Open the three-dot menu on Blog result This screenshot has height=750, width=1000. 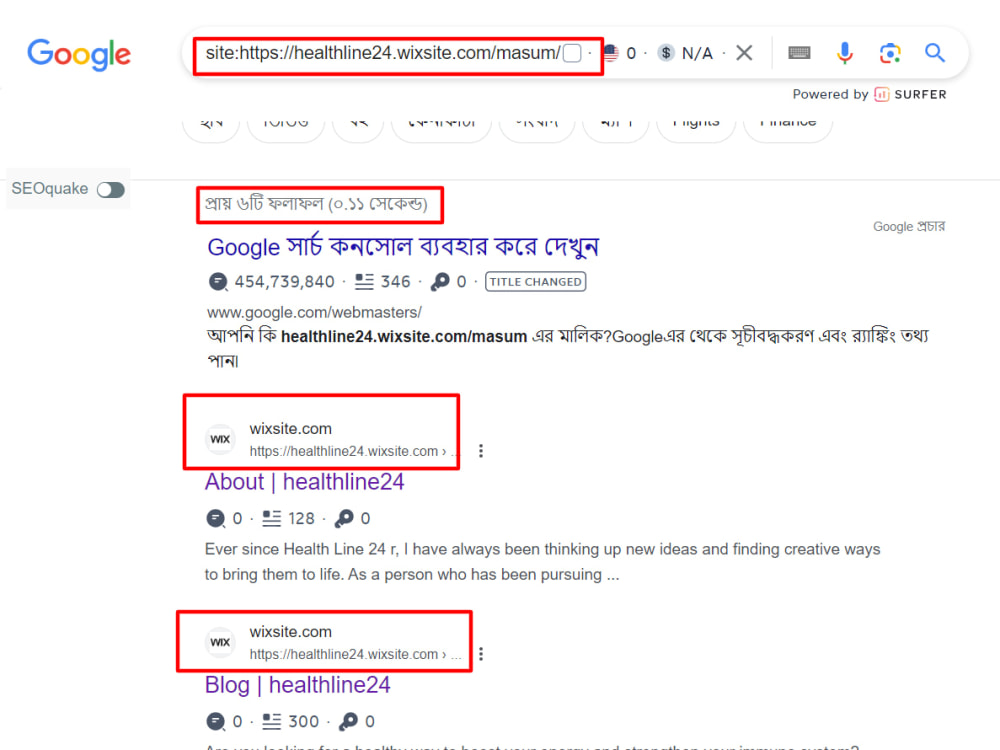tap(481, 654)
